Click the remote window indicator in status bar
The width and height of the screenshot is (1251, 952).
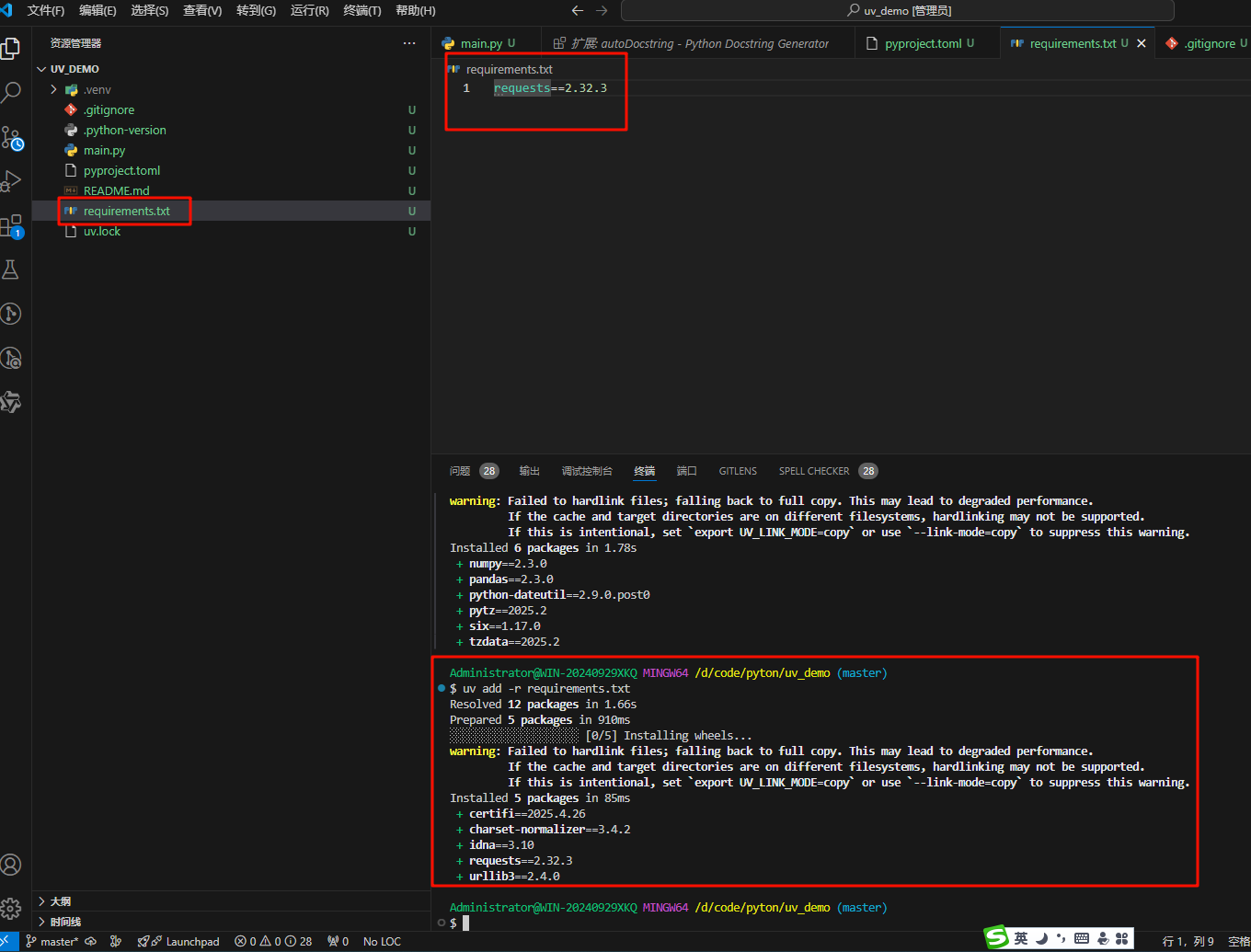click(x=8, y=941)
